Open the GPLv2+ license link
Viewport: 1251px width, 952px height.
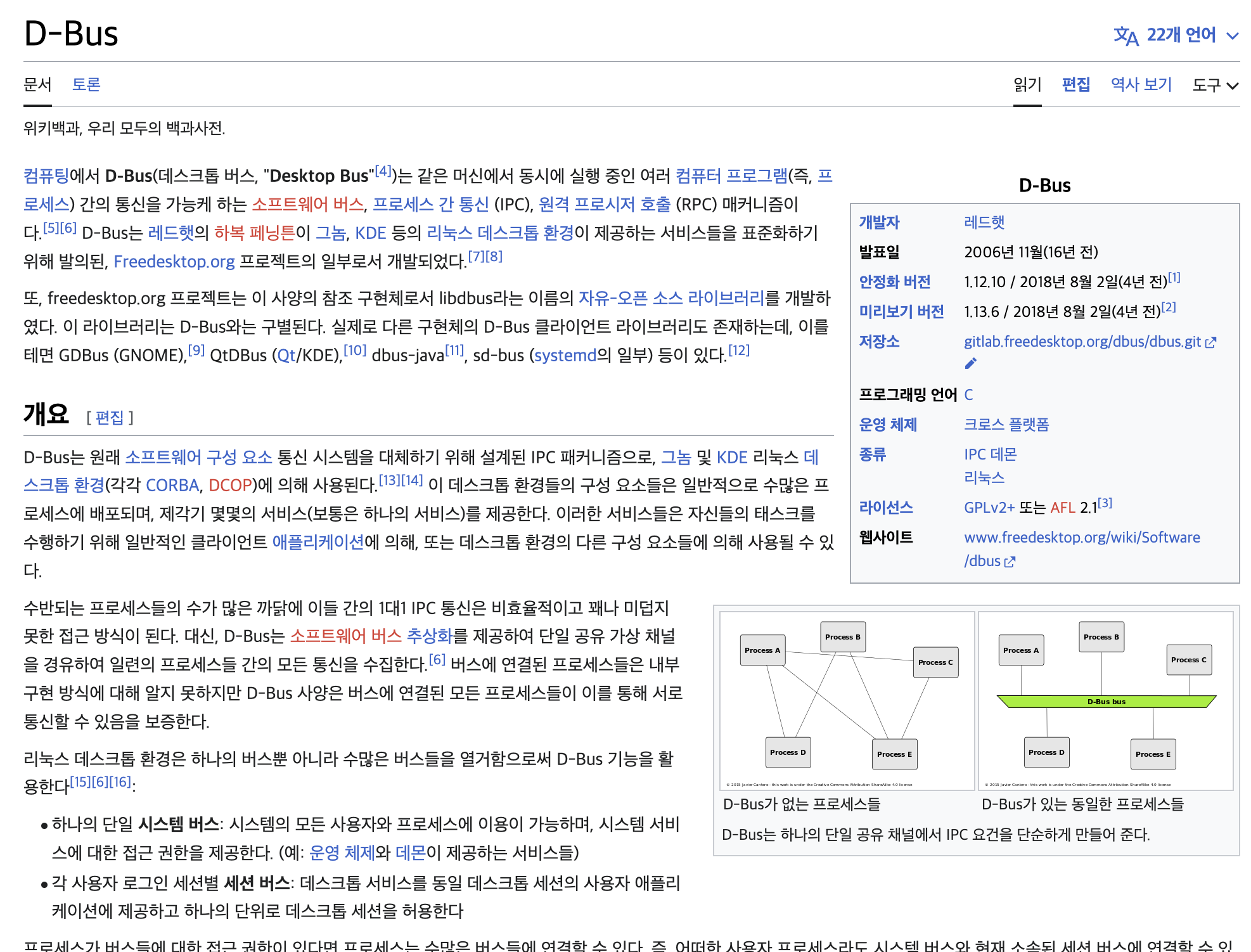click(x=989, y=508)
